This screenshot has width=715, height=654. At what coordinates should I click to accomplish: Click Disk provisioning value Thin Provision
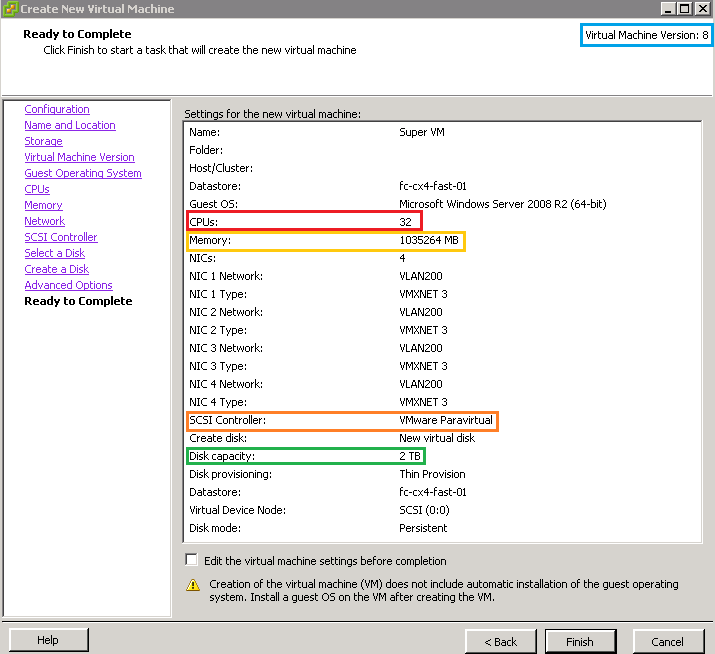[432, 474]
